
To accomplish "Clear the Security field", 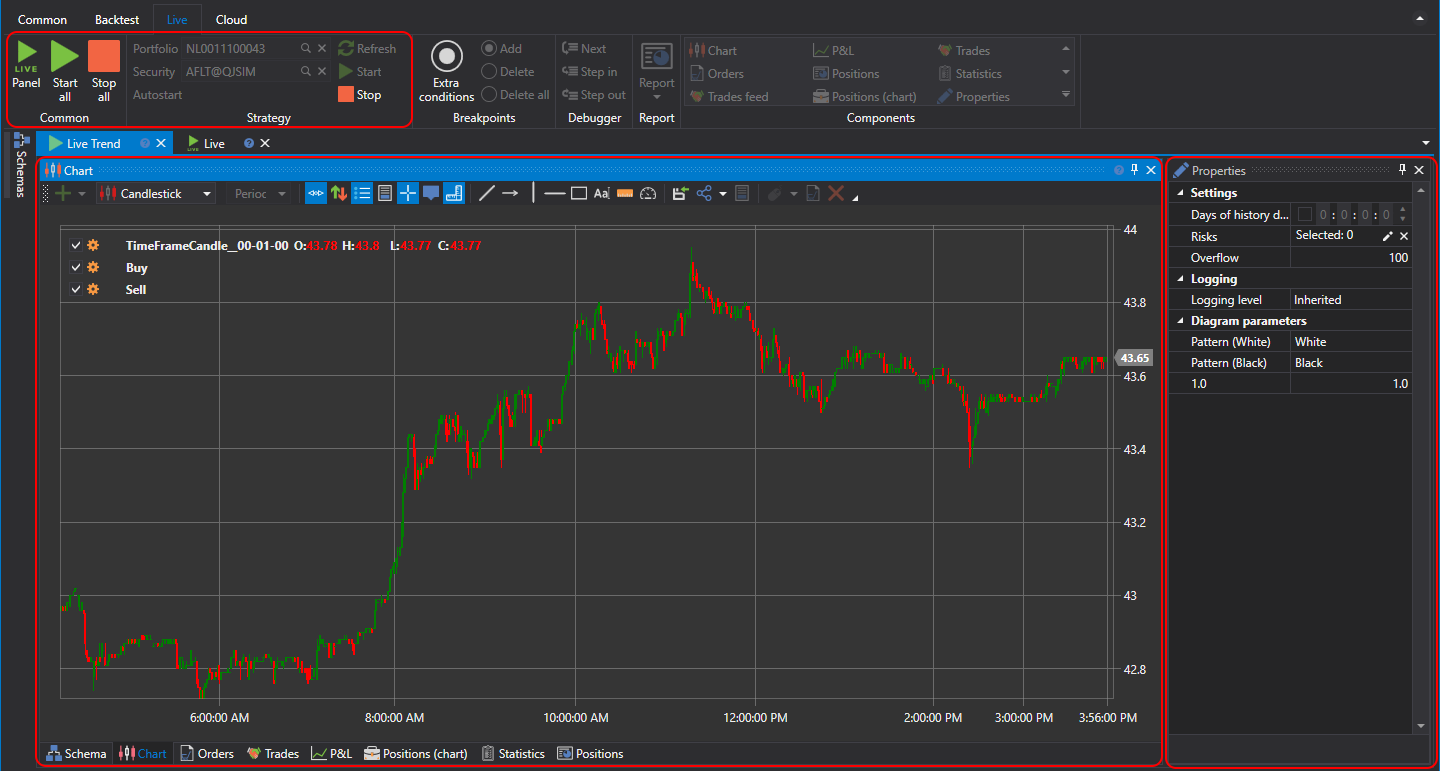I will (322, 72).
